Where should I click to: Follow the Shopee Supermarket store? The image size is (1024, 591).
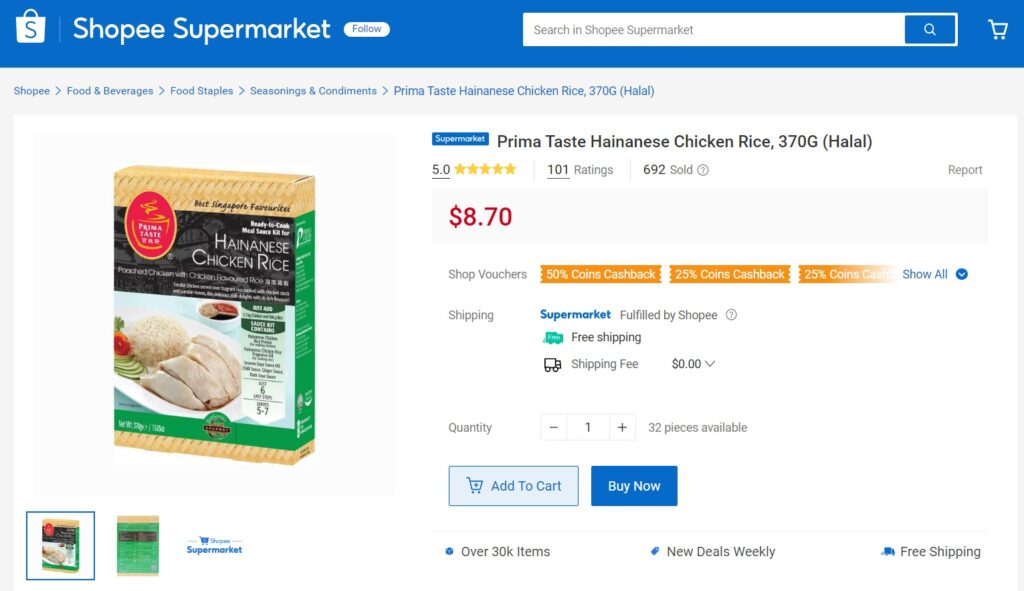[x=367, y=29]
